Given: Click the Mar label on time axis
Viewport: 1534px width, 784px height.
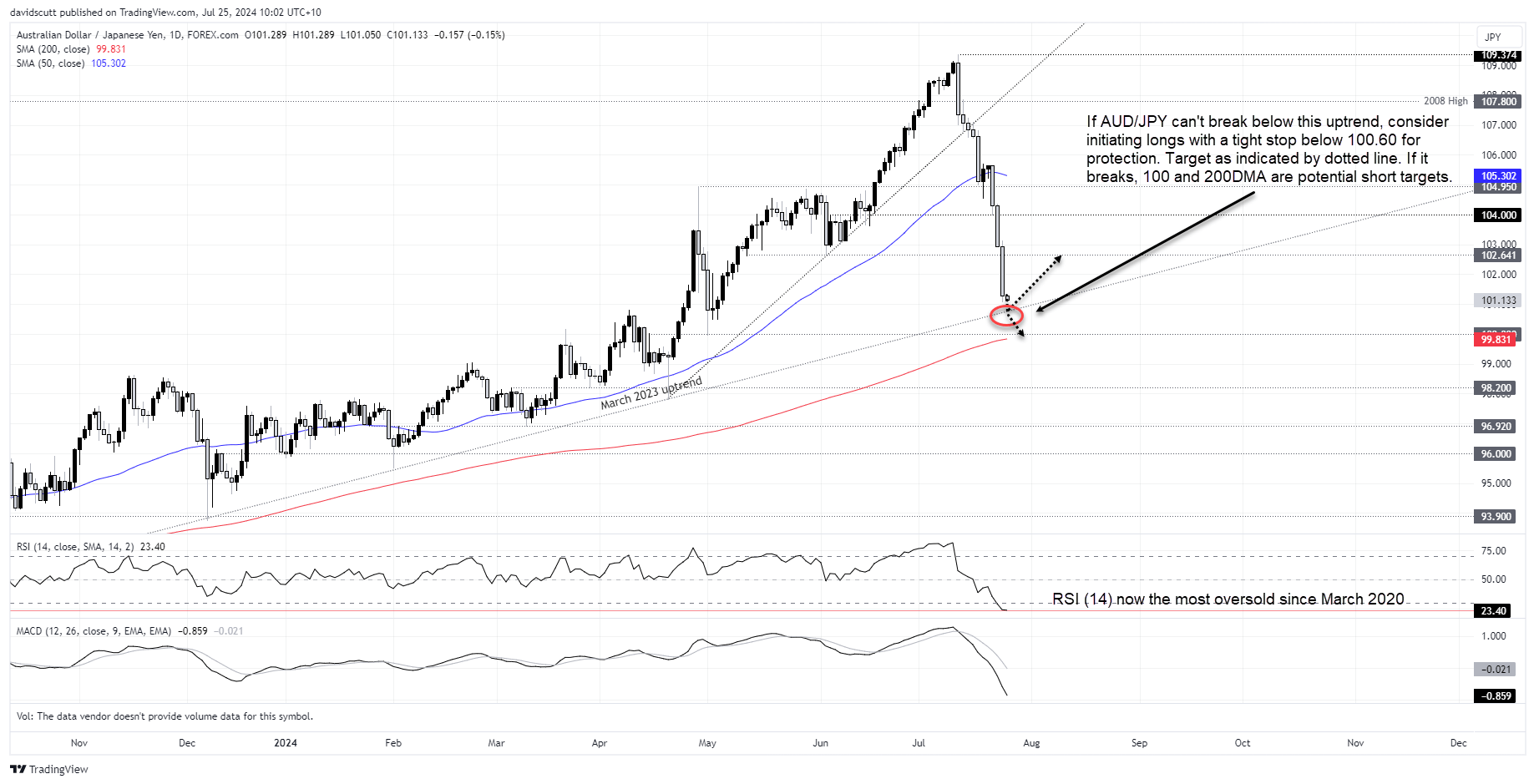Looking at the screenshot, I should click(x=496, y=743).
